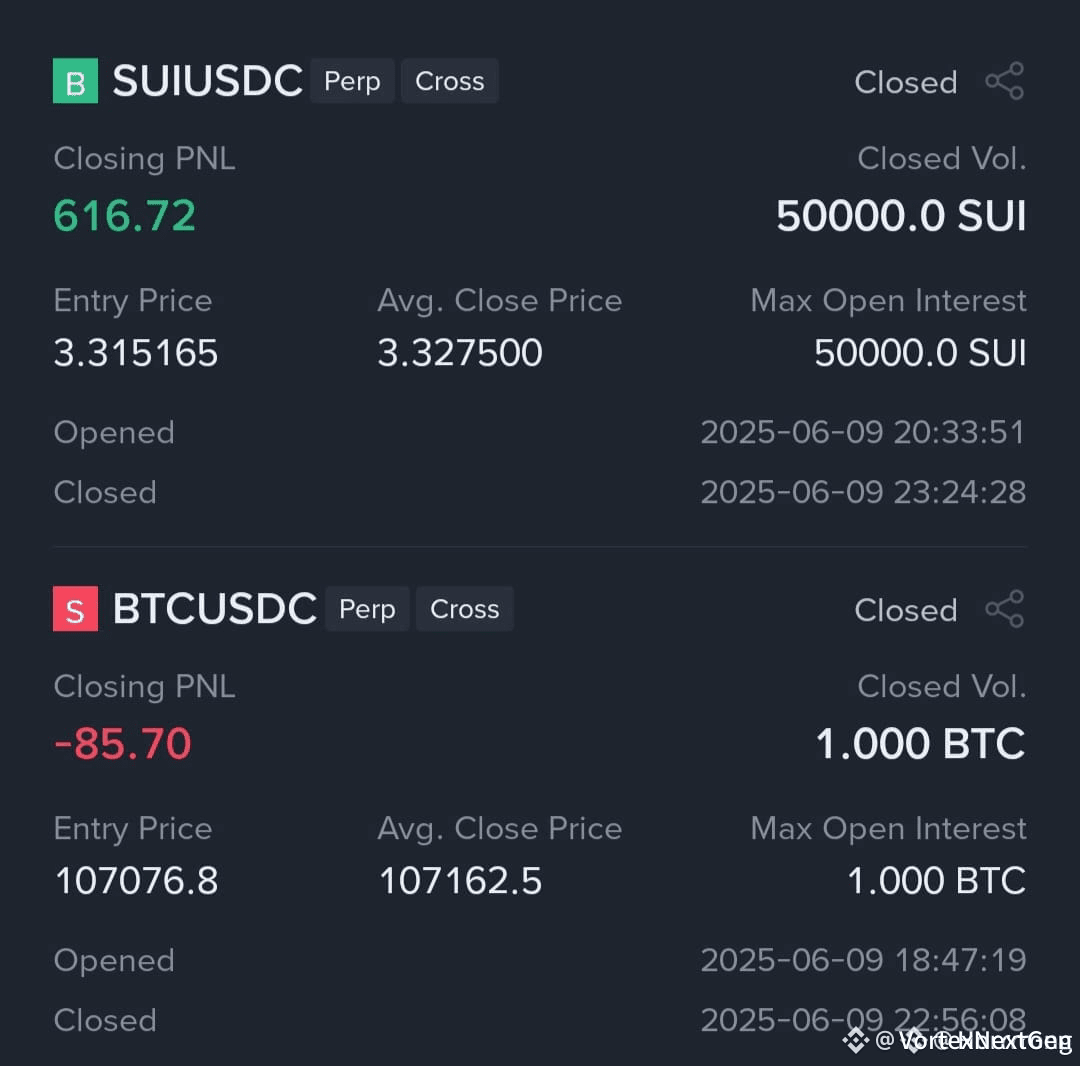The height and width of the screenshot is (1066, 1080).
Task: Tap the -85.70 closing PNL value
Action: 123,744
